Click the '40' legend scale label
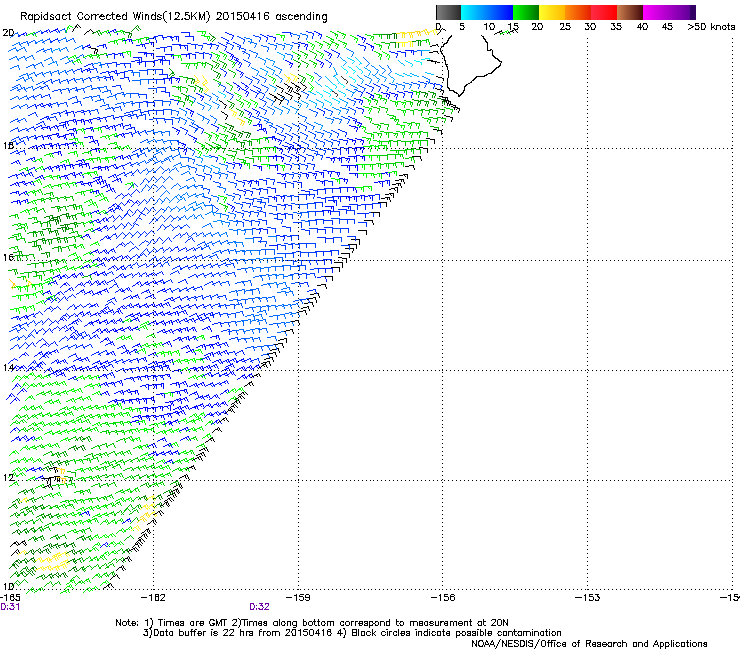Screen dimensions: 740x650 click(642, 27)
